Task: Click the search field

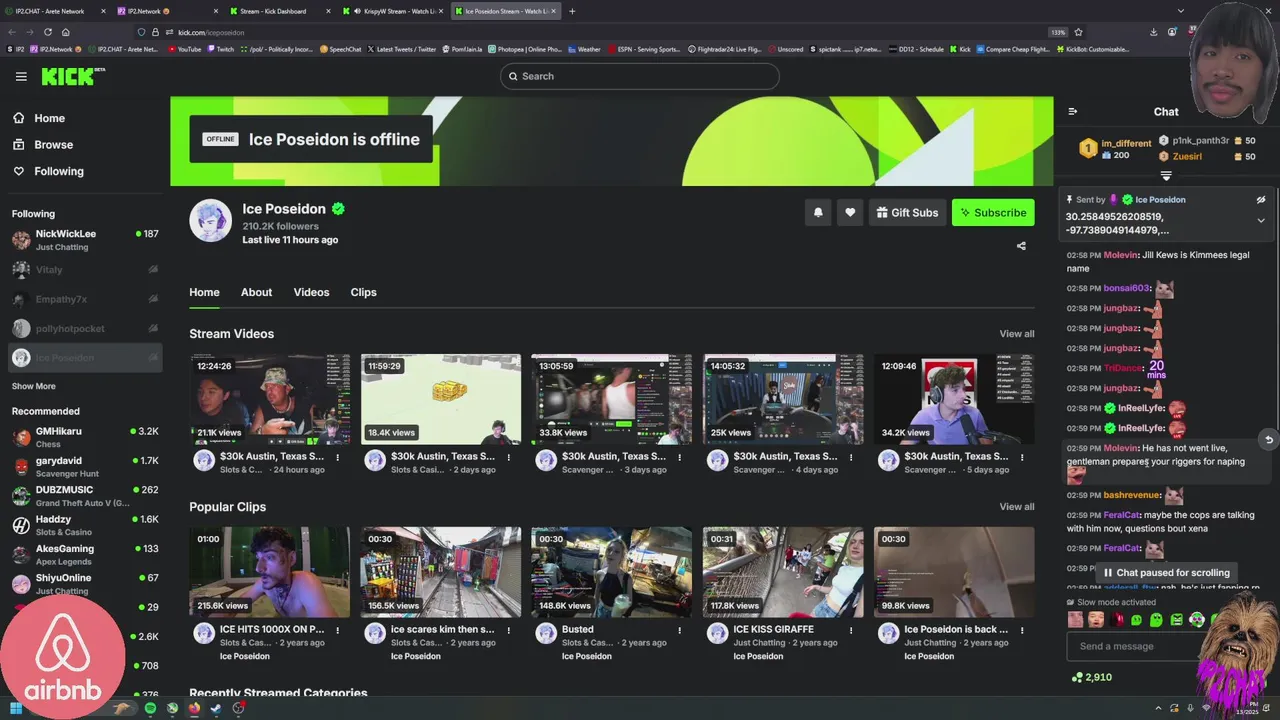Action: point(640,76)
